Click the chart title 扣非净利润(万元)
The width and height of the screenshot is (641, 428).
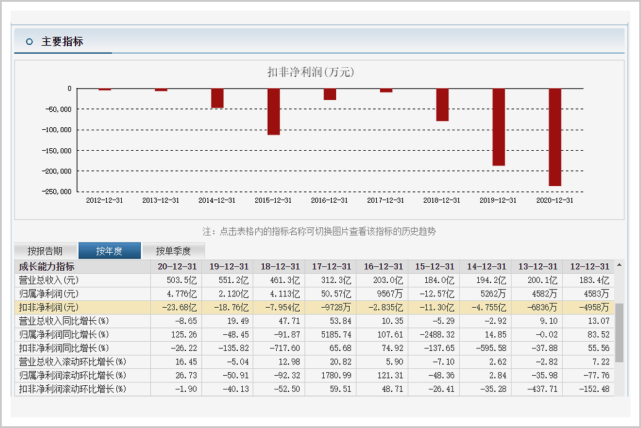[311, 72]
